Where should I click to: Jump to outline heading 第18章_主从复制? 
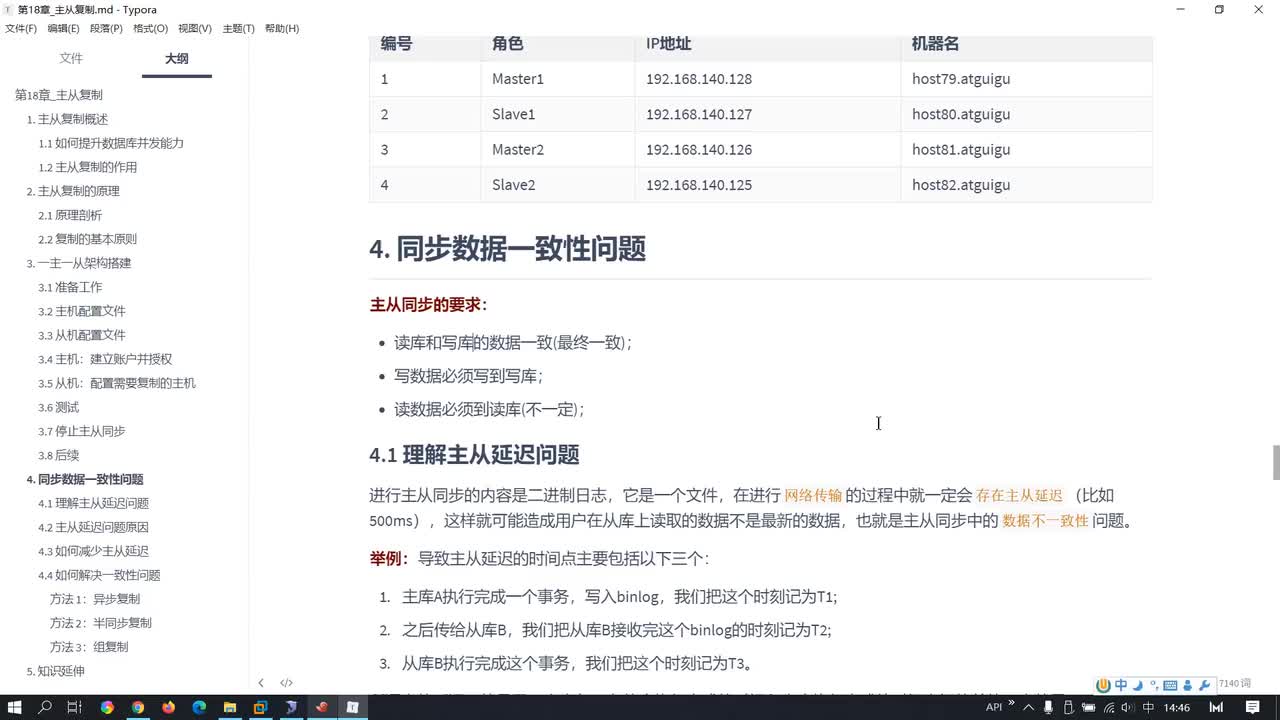[59, 95]
